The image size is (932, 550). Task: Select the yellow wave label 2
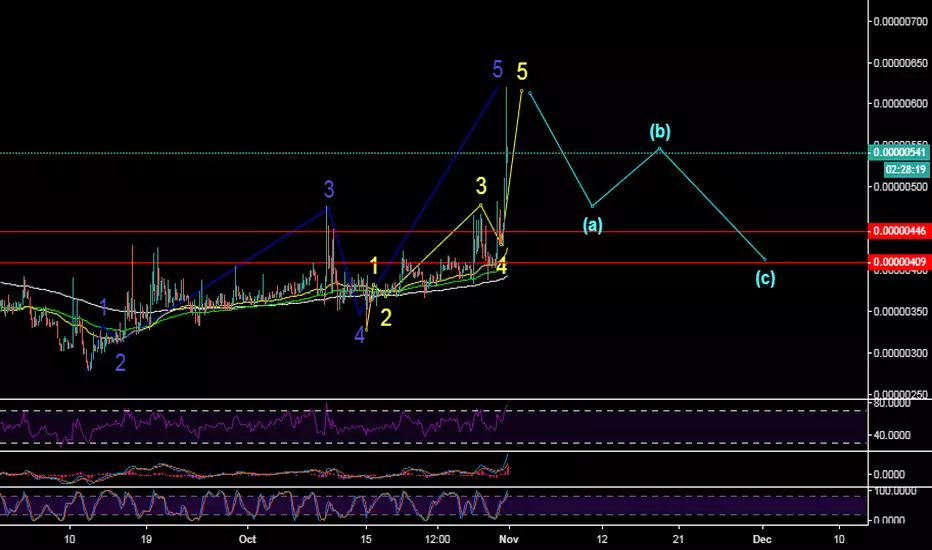[386, 318]
